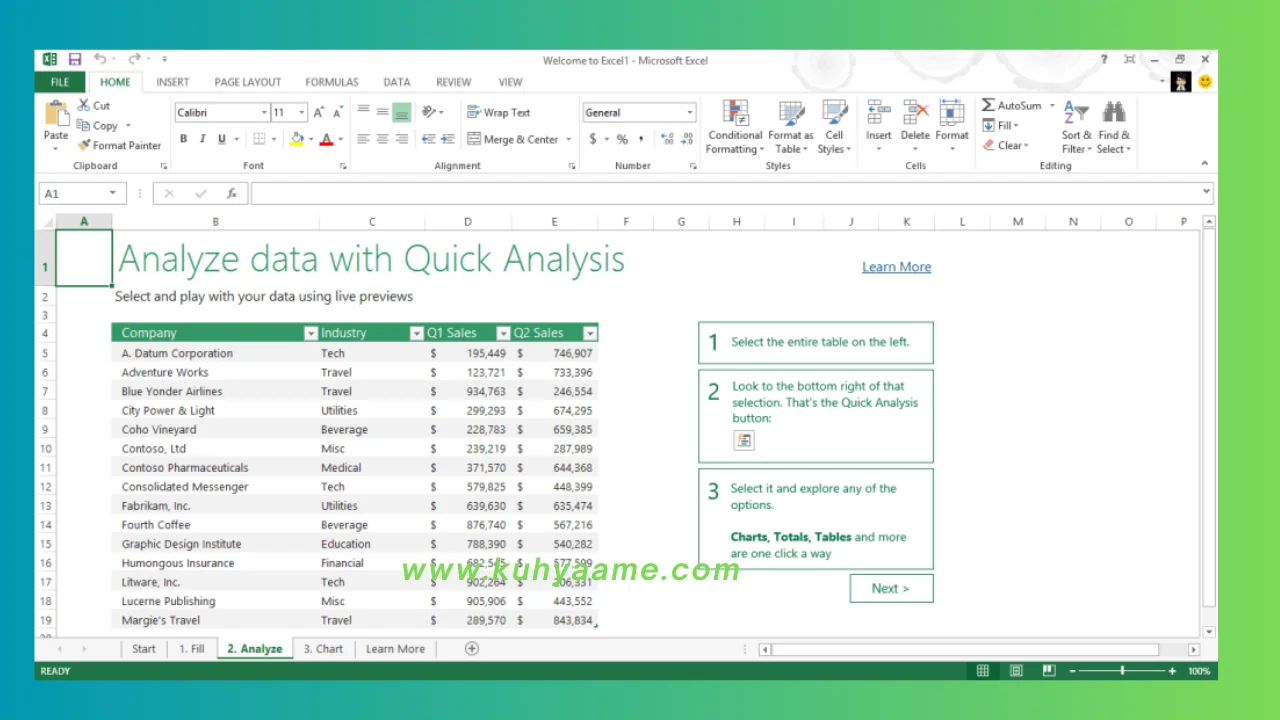This screenshot has width=1280, height=720.
Task: Open Find & Select binoculars menu
Action: [x=1114, y=127]
